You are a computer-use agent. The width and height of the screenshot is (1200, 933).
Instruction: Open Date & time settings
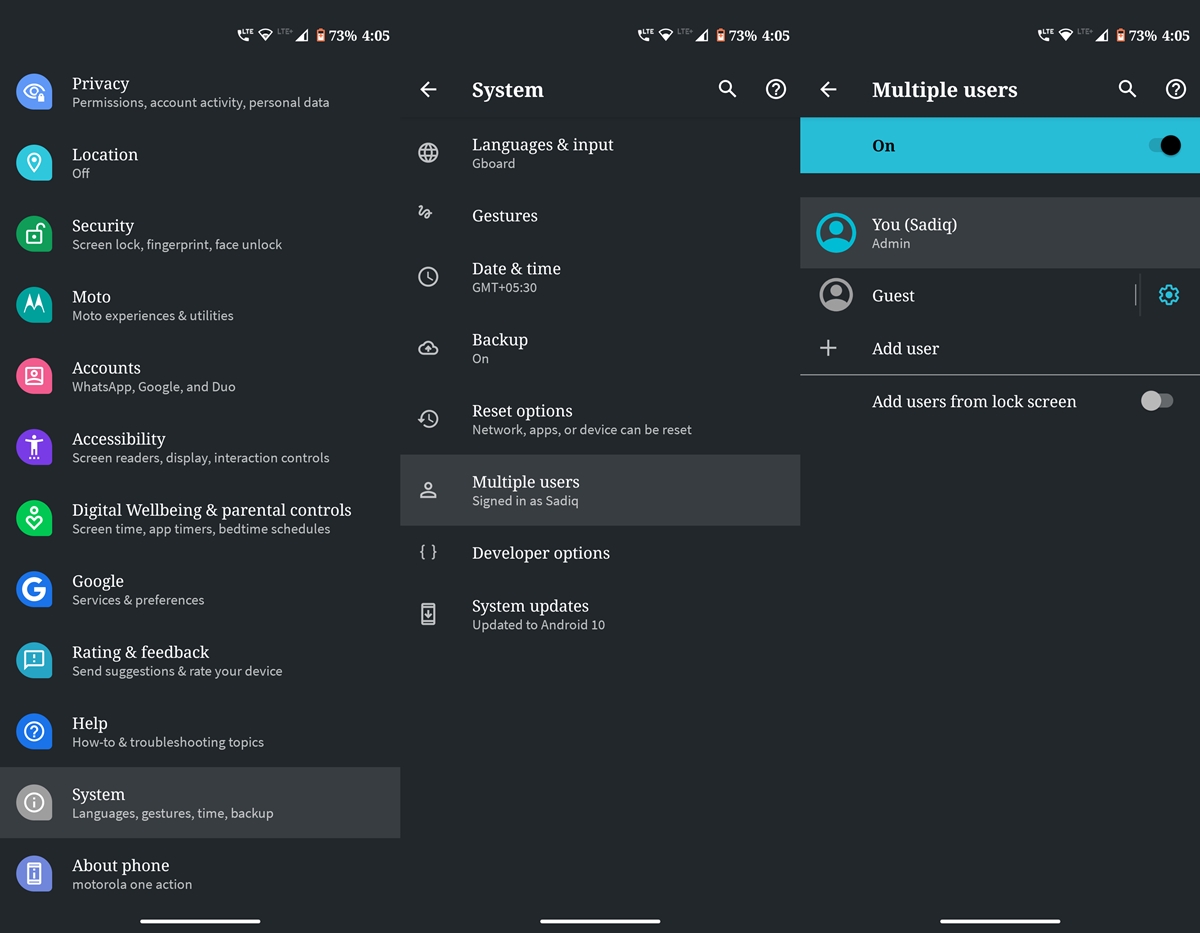[x=600, y=277]
